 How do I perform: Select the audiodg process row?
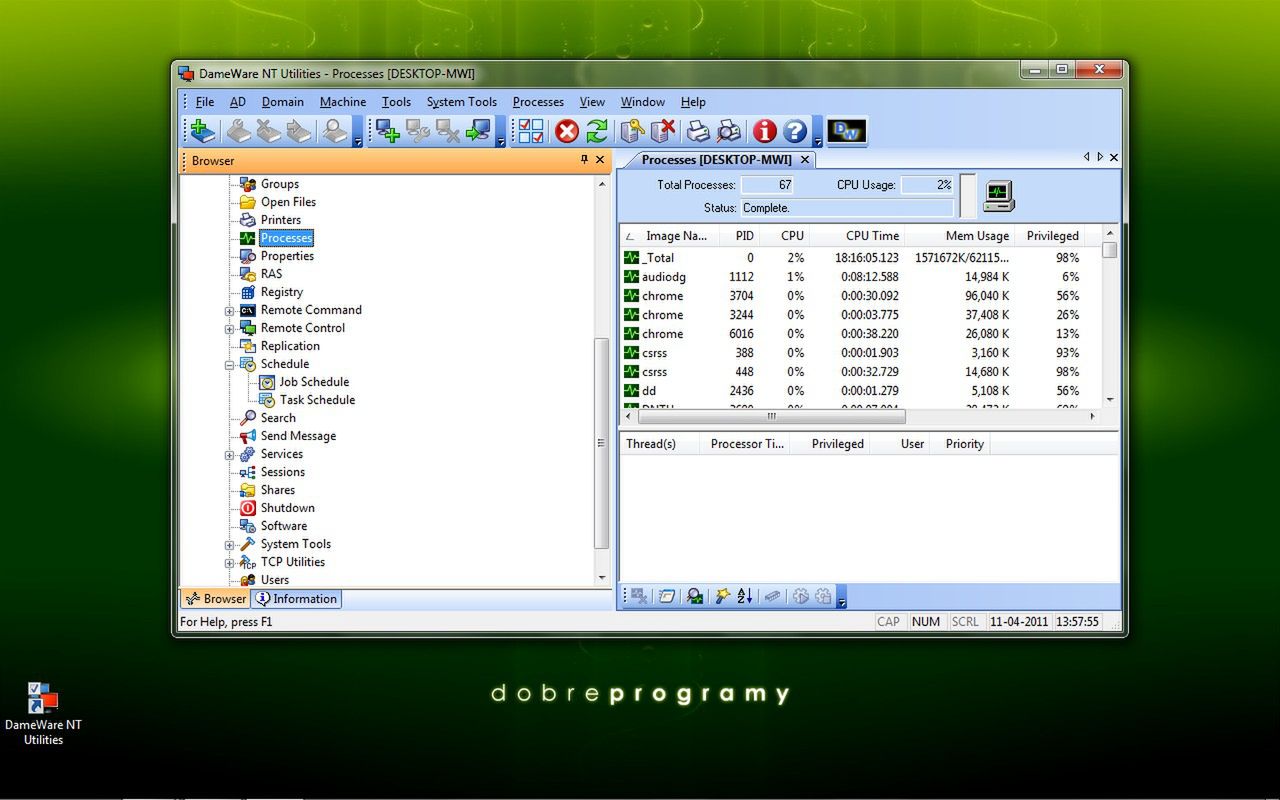tap(860, 277)
